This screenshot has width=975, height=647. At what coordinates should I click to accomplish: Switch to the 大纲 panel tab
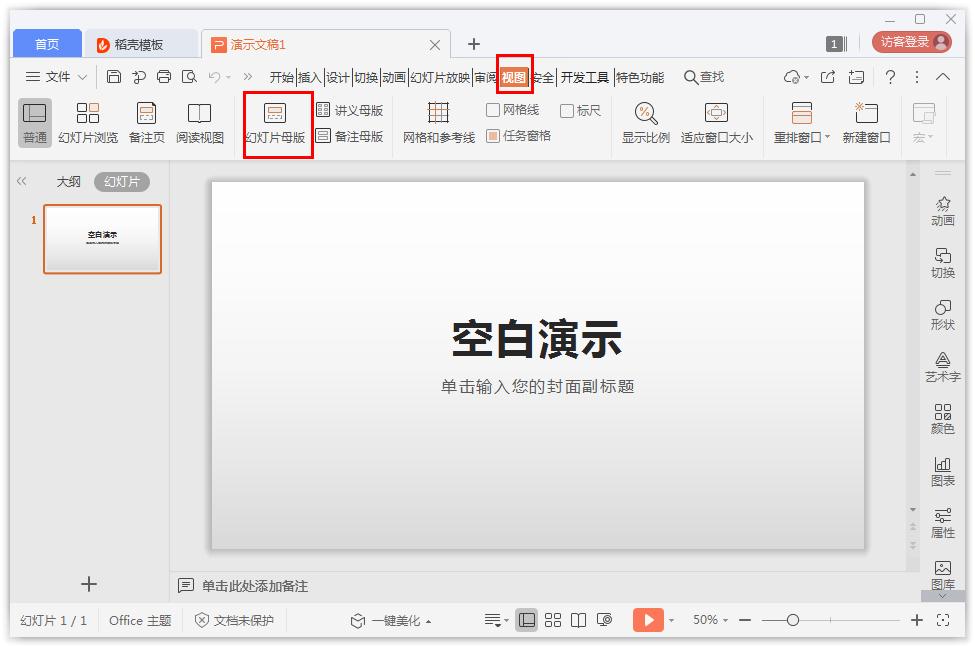coord(67,181)
